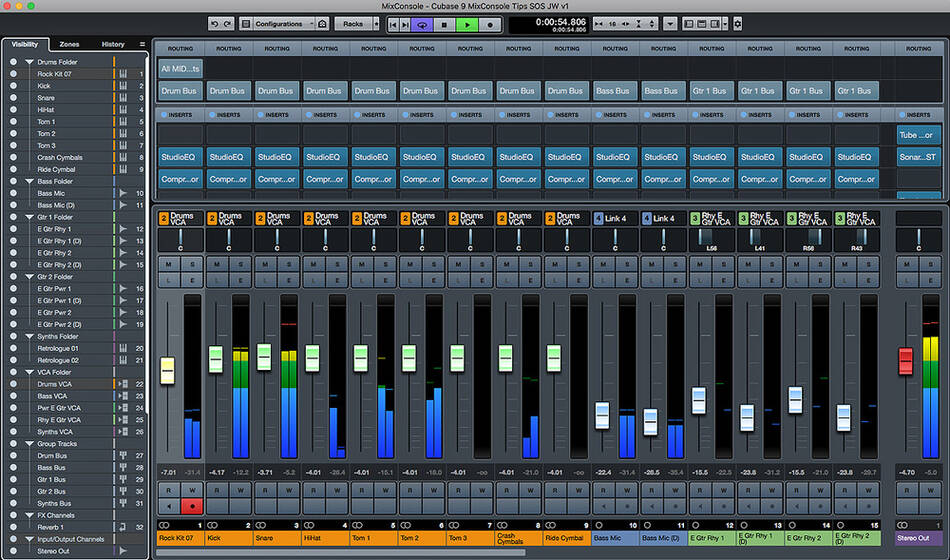Click the red Stereo Out fader handle
This screenshot has height=560, width=950.
pyautogui.click(x=906, y=361)
